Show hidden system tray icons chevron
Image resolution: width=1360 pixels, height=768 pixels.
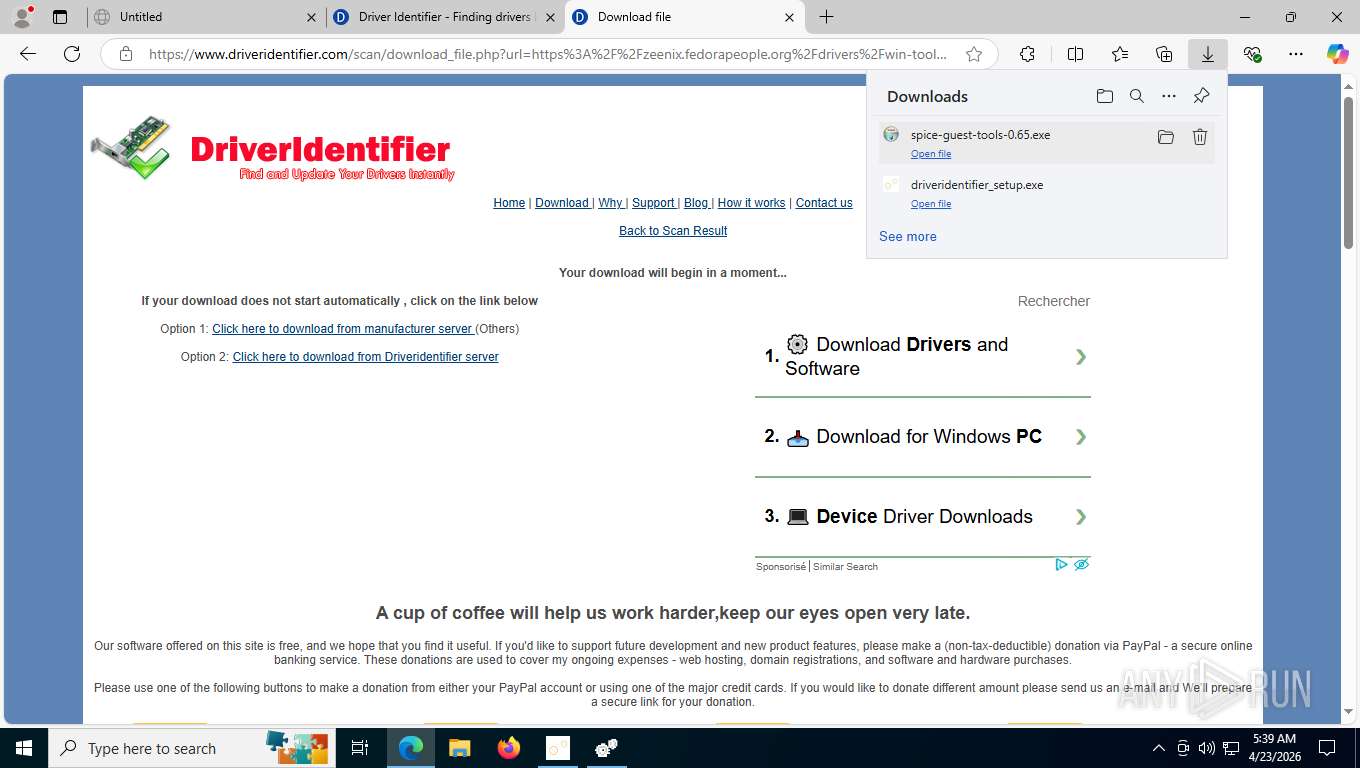coord(1159,748)
